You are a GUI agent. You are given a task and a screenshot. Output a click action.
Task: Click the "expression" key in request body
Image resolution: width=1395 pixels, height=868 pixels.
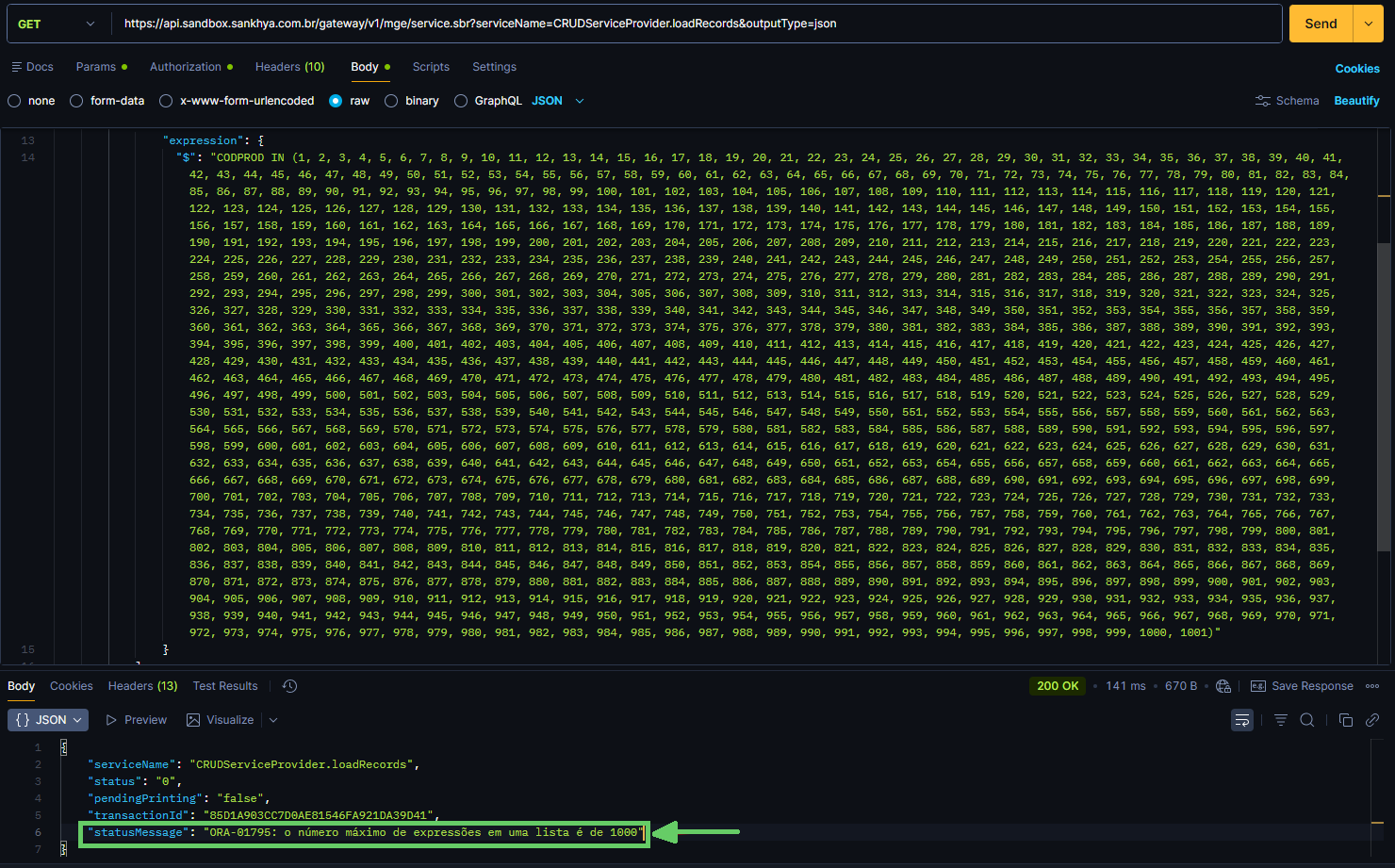click(204, 140)
